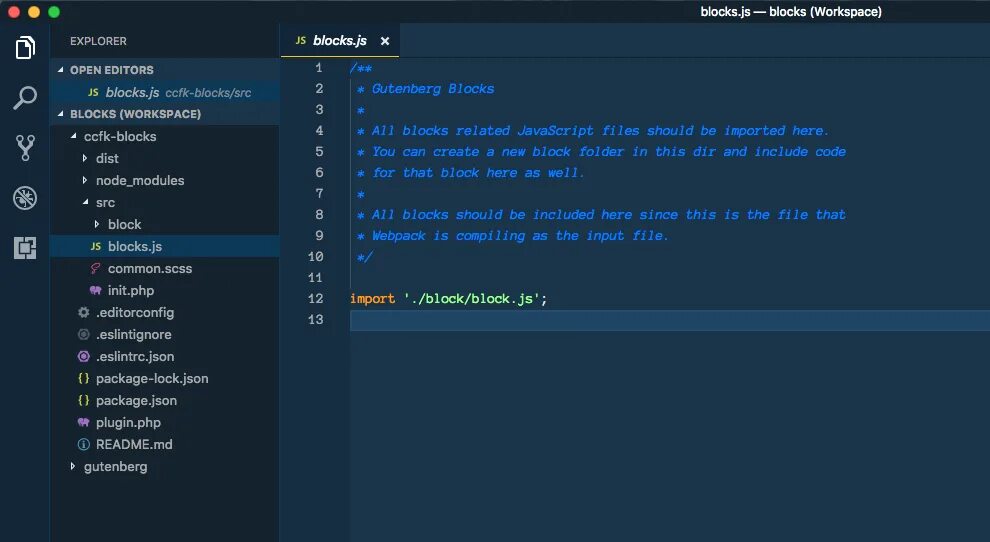The image size is (990, 542).
Task: Click the import keyword on line 12
Action: [x=372, y=298]
